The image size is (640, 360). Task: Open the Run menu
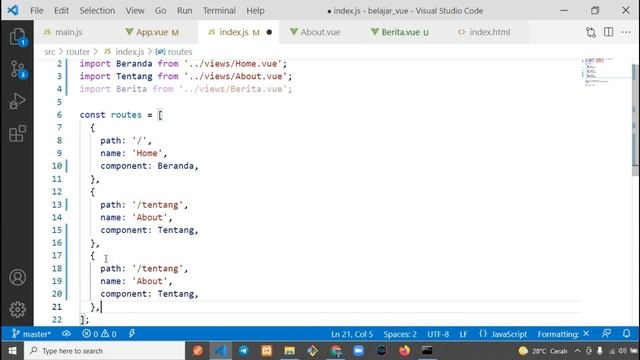click(184, 11)
